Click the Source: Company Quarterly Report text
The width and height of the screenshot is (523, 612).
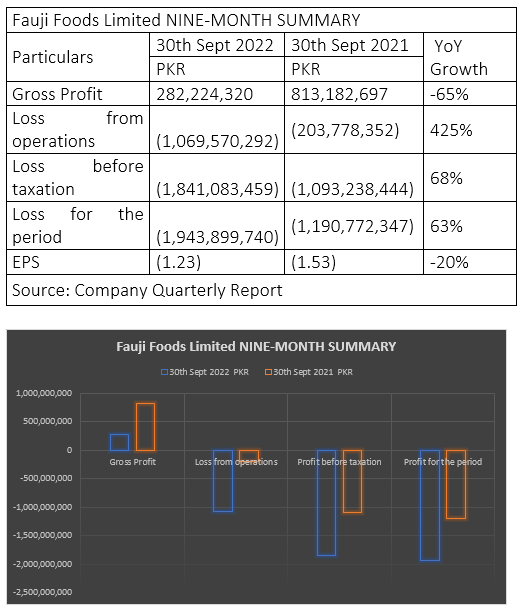(147, 290)
